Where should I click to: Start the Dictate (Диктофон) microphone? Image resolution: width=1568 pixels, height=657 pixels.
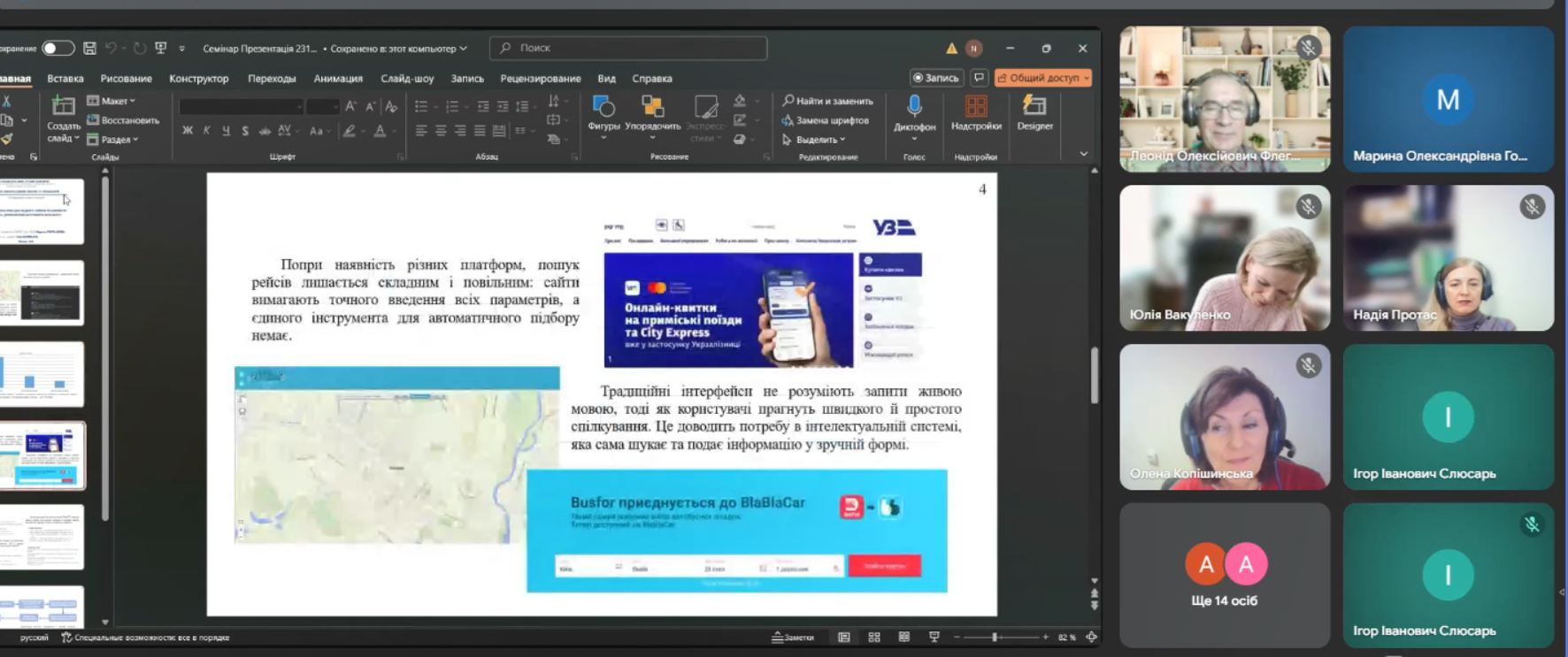coord(914,108)
